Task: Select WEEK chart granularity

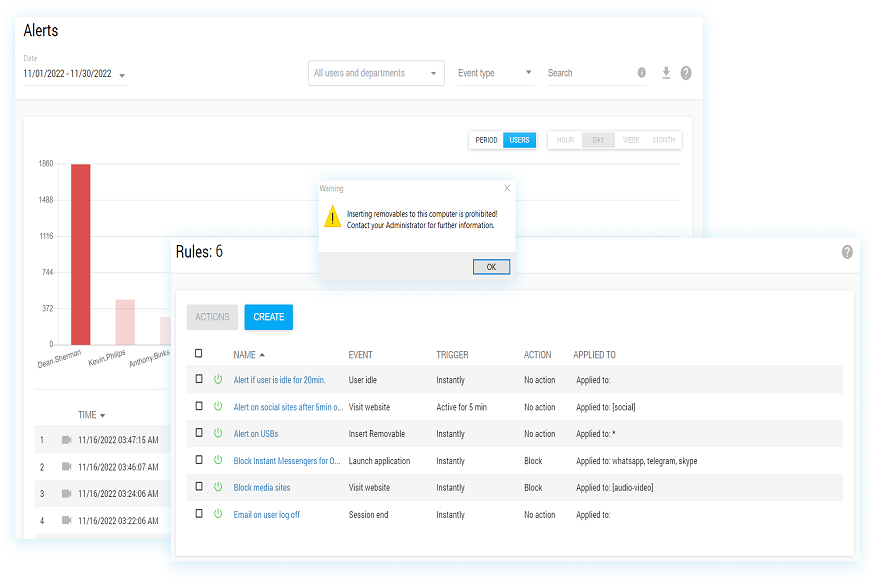Action: click(631, 140)
